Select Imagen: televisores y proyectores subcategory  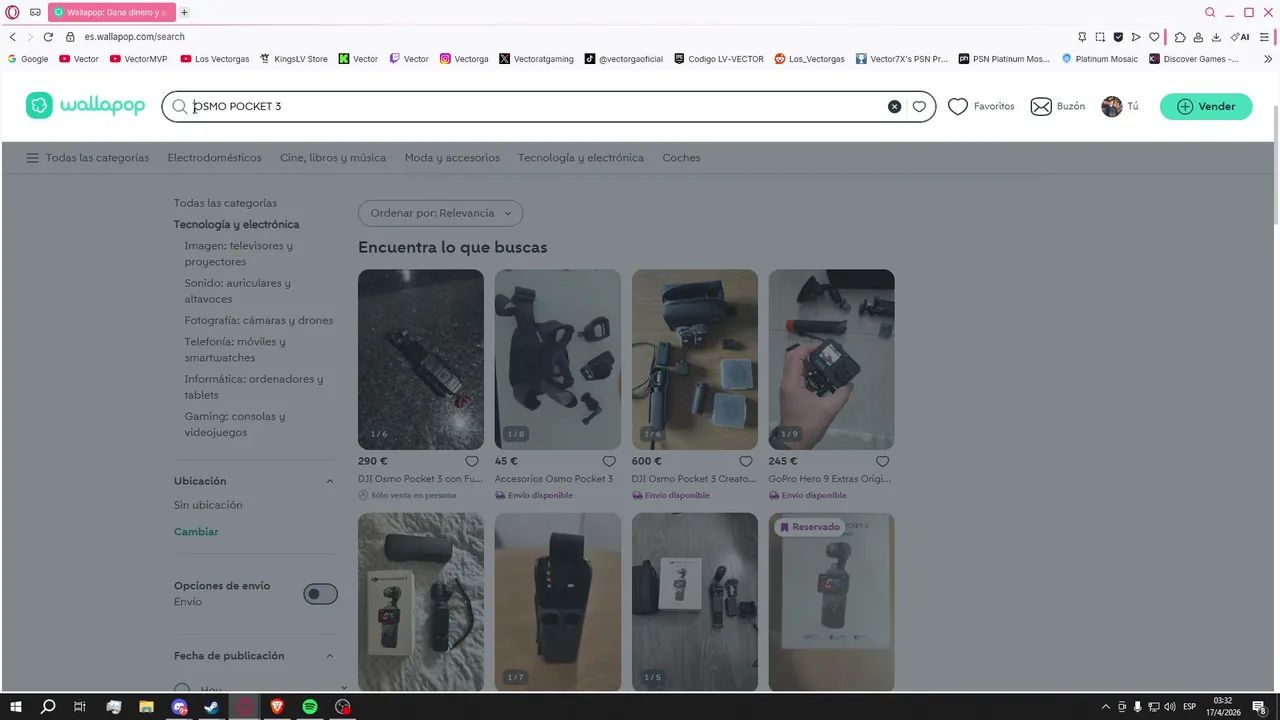pos(239,254)
